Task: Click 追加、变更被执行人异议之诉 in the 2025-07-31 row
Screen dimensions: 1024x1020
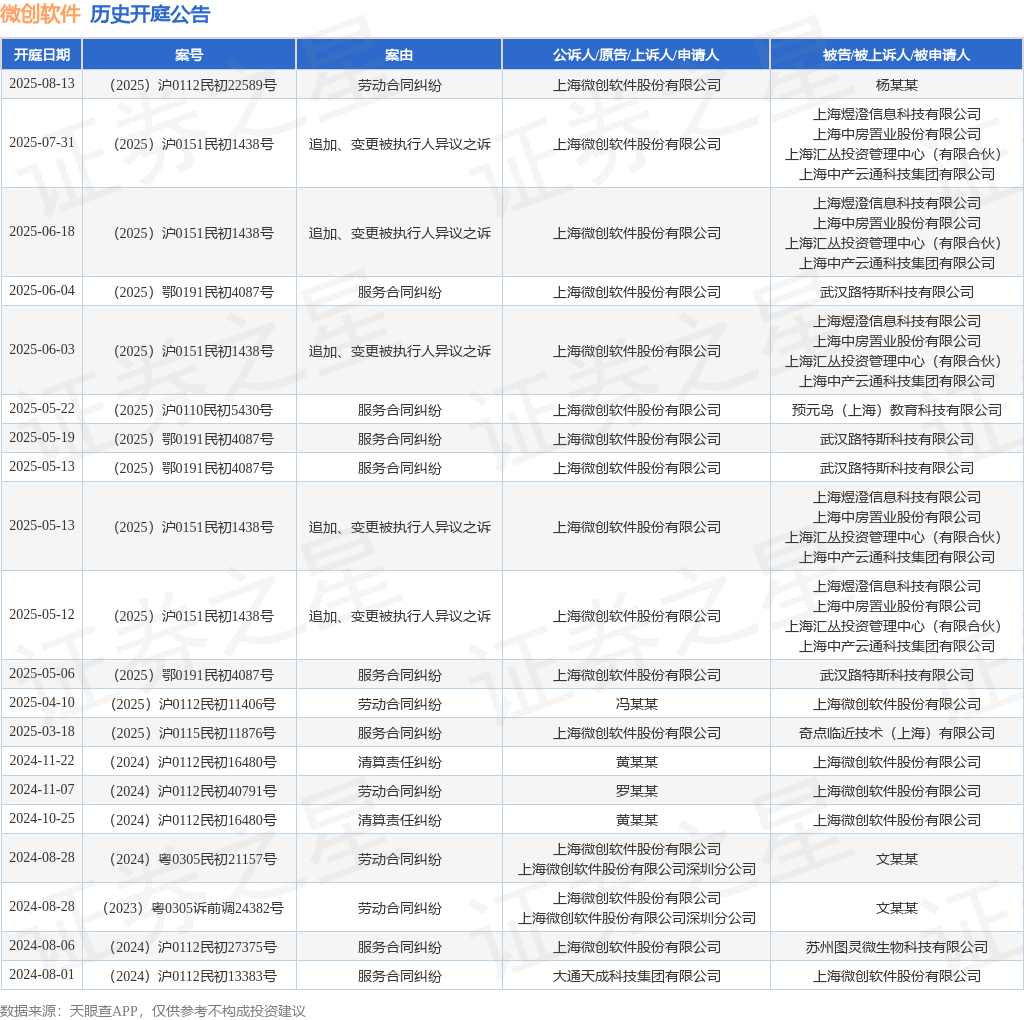Action: click(399, 144)
